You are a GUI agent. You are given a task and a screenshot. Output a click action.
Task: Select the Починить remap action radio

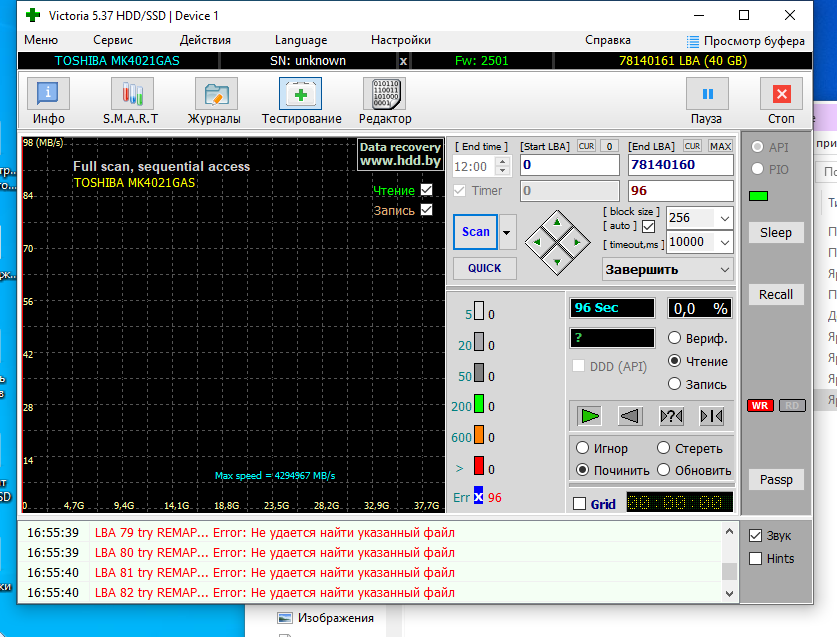582,470
